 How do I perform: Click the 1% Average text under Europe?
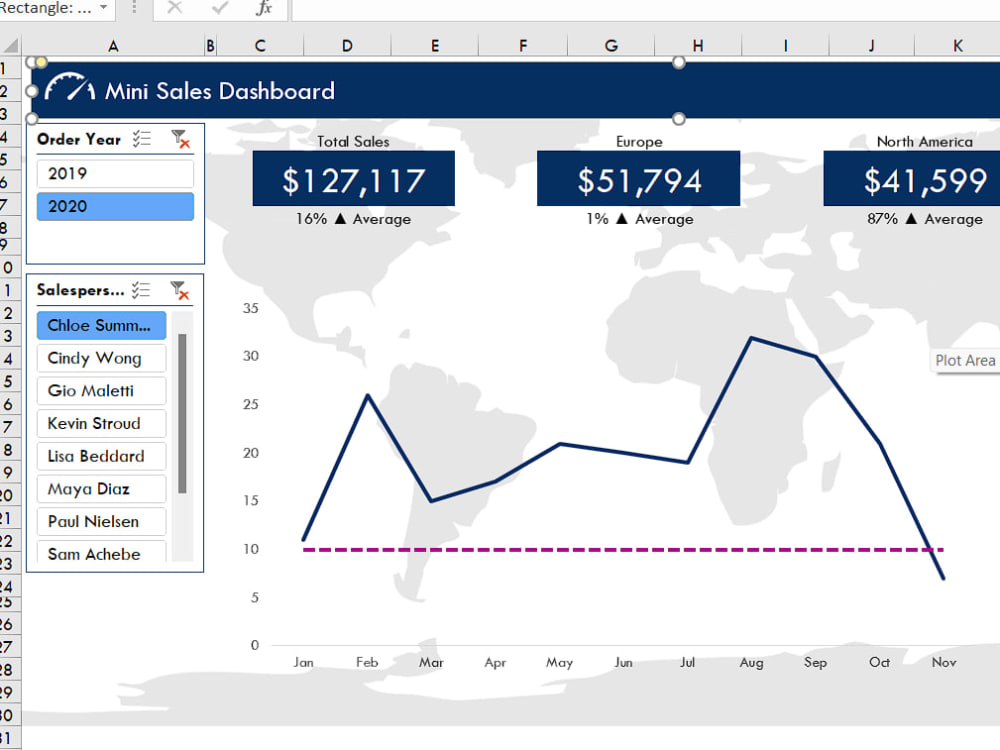pos(640,219)
